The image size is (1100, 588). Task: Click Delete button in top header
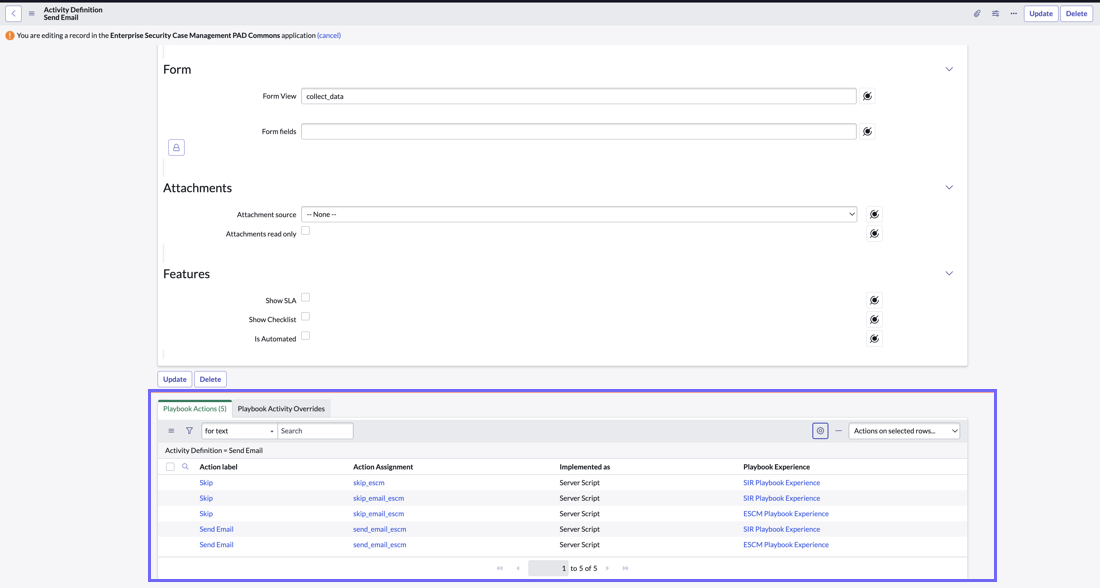pyautogui.click(x=1076, y=13)
